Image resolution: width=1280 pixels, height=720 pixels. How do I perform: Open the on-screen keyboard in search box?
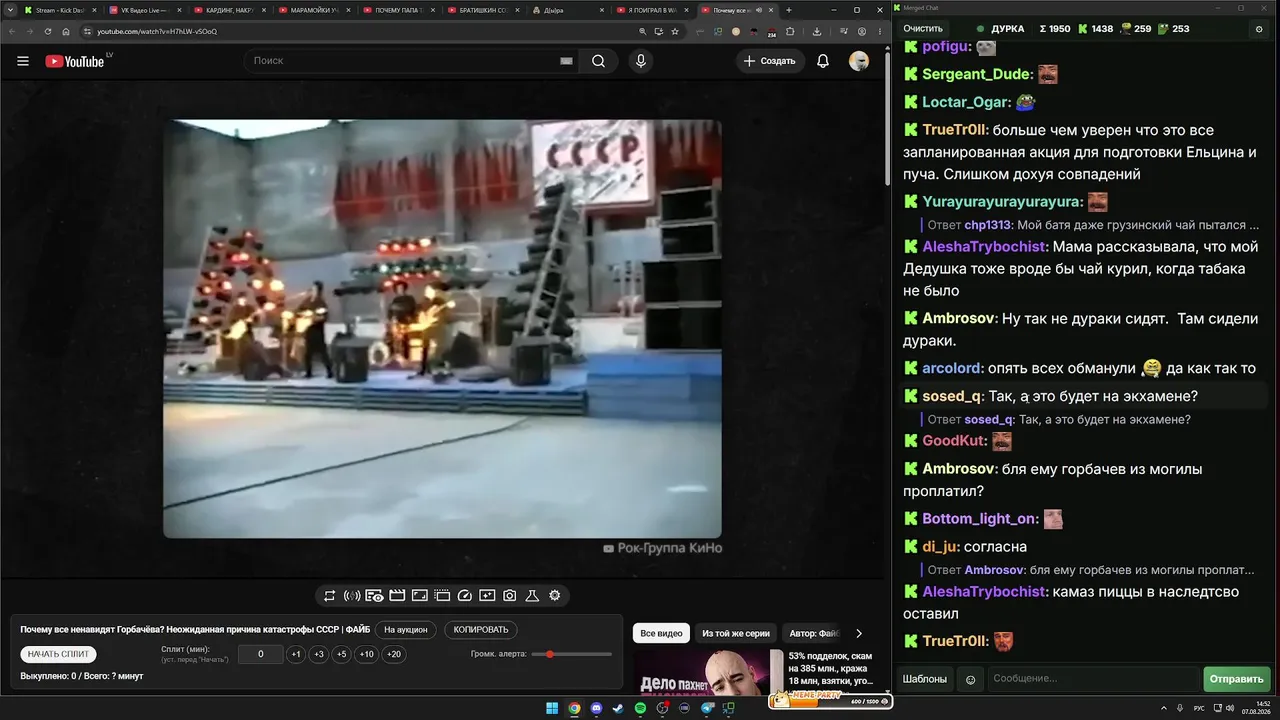coord(566,61)
